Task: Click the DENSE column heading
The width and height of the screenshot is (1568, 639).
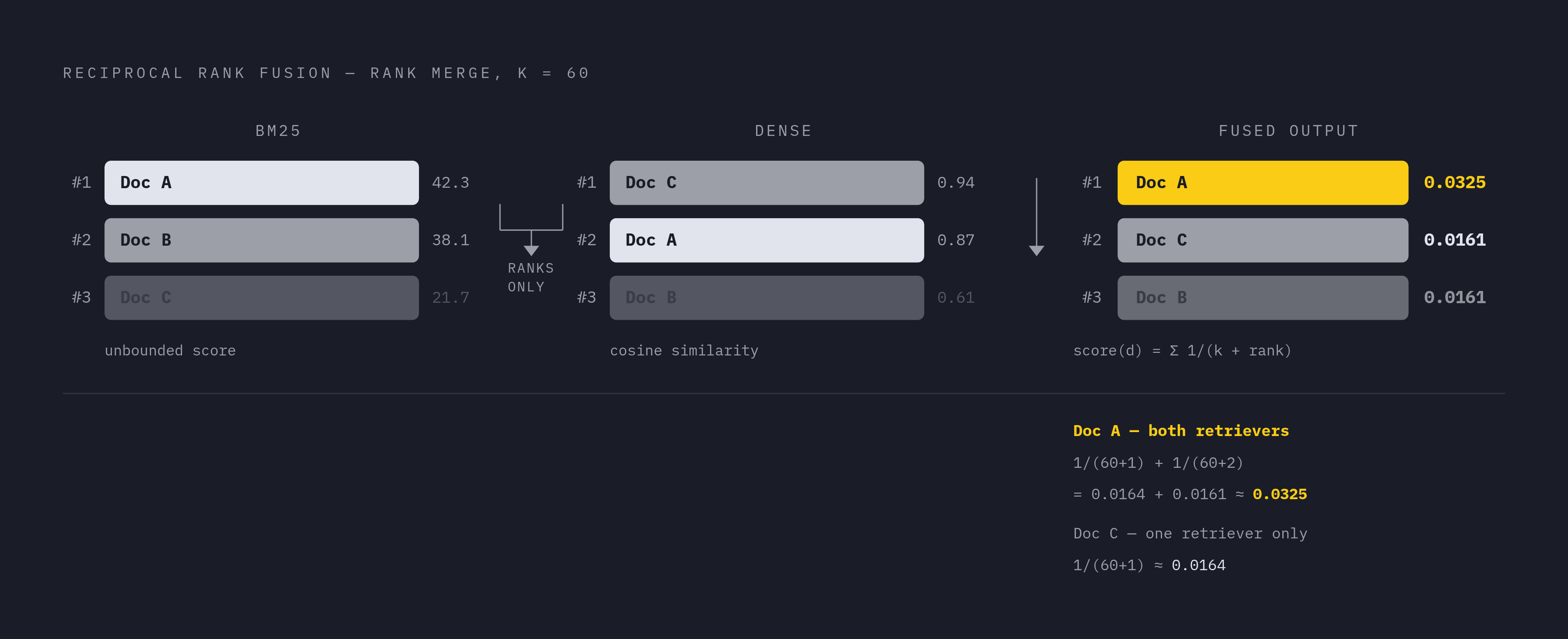Action: (784, 131)
